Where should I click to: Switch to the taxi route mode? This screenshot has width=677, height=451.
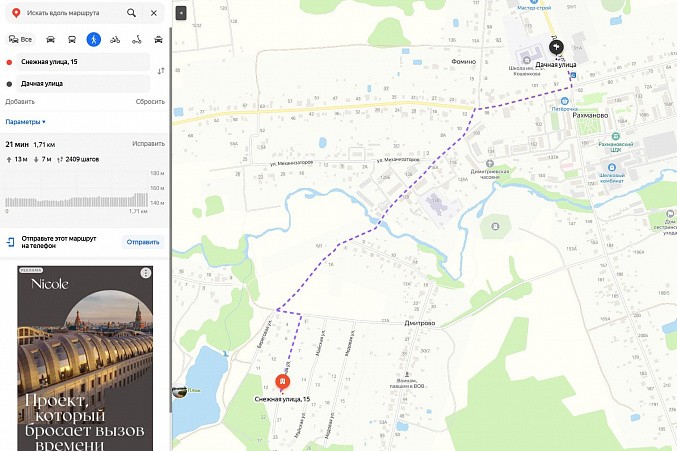click(x=158, y=40)
